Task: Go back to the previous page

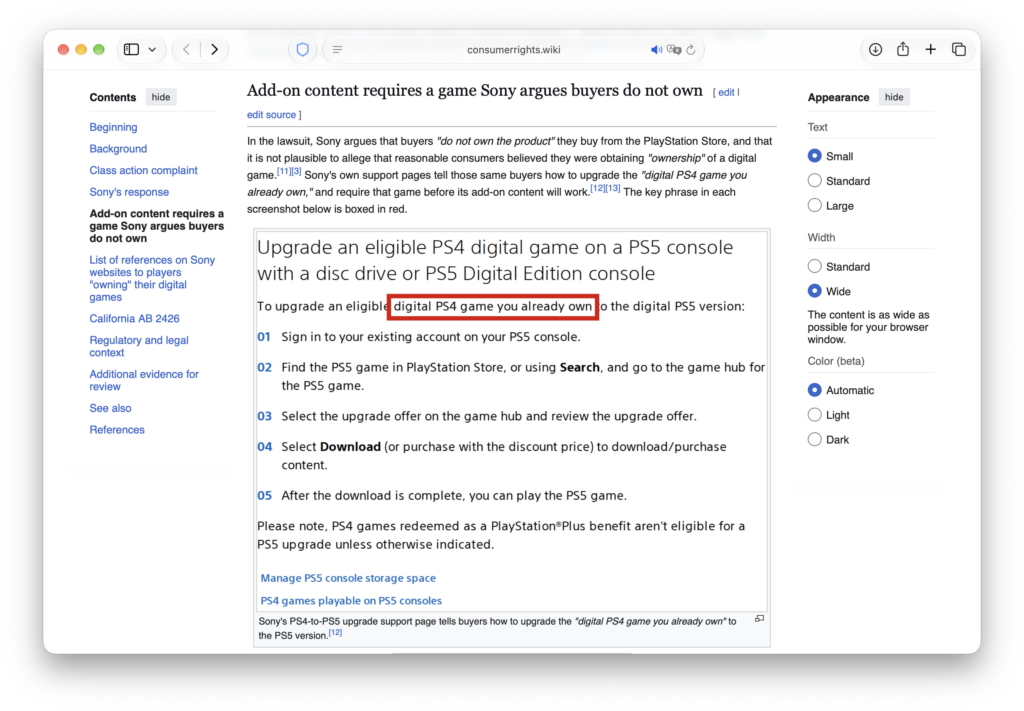Action: point(187,50)
